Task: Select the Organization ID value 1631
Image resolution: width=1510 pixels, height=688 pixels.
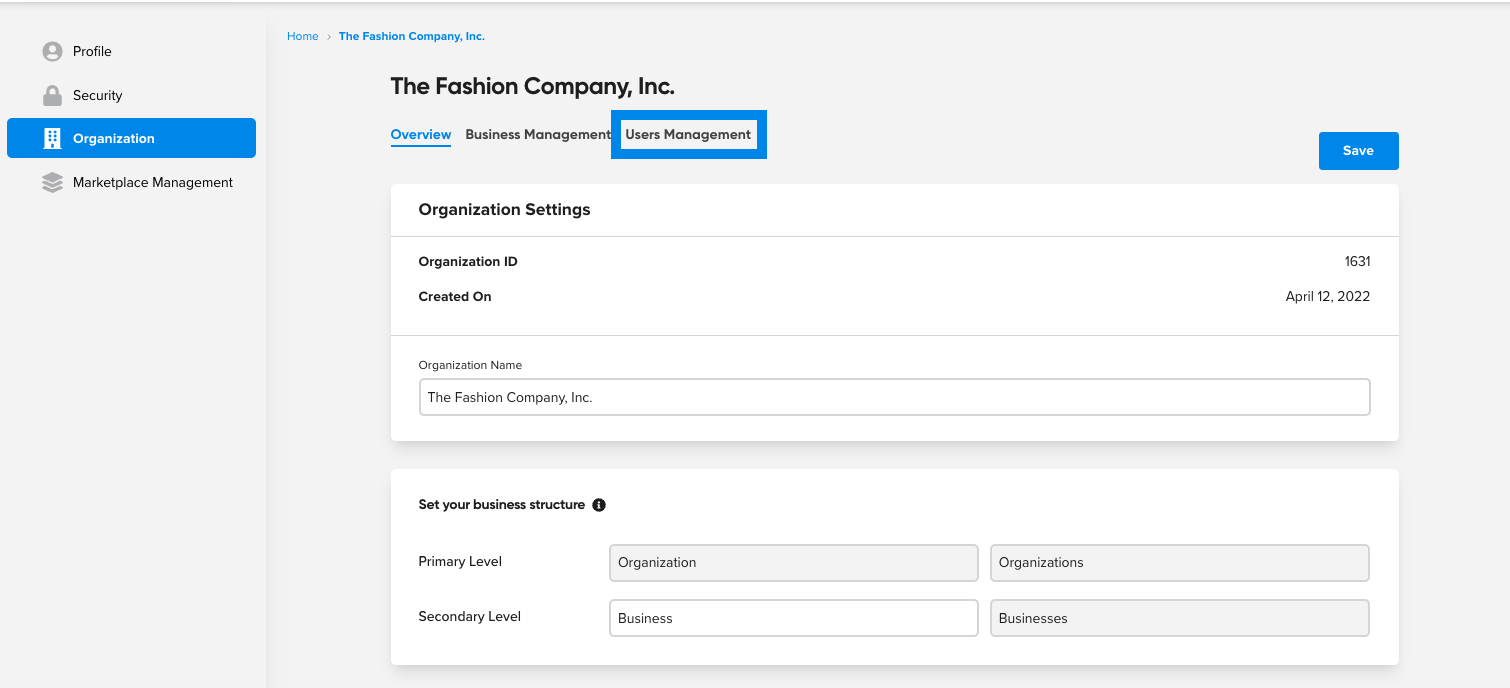Action: [x=1357, y=262]
